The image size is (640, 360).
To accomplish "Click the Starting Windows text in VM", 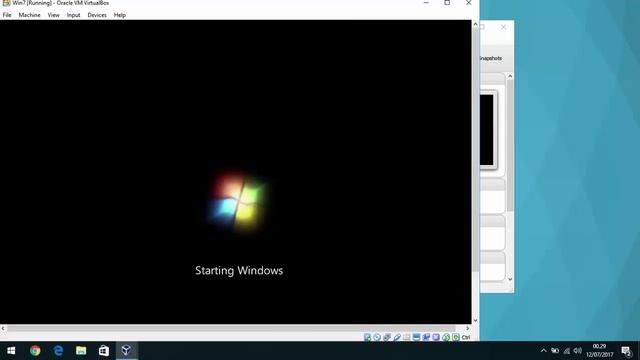I will tap(239, 271).
